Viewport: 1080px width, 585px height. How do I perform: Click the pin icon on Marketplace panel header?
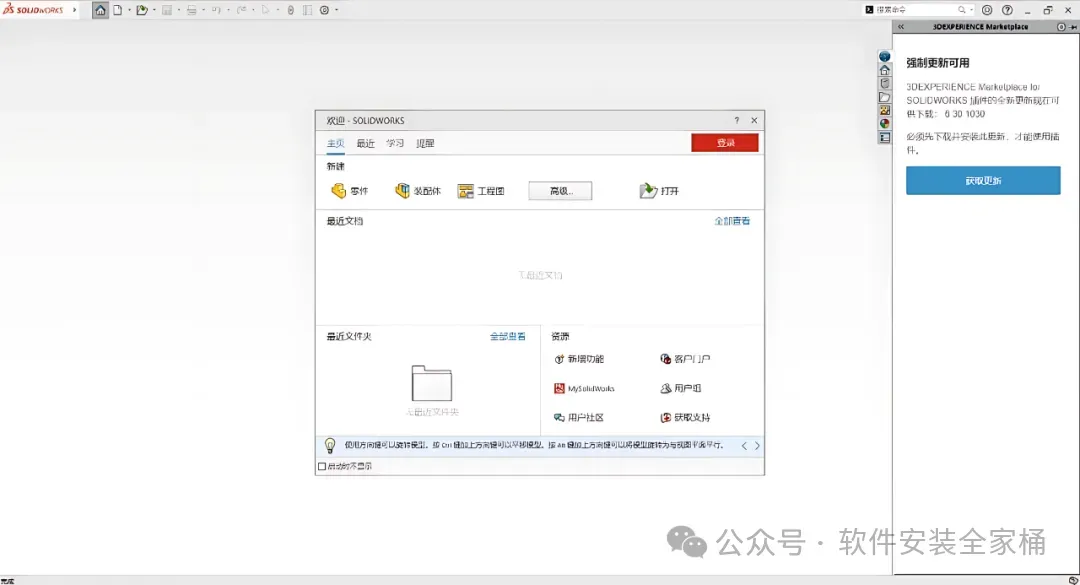click(1073, 27)
